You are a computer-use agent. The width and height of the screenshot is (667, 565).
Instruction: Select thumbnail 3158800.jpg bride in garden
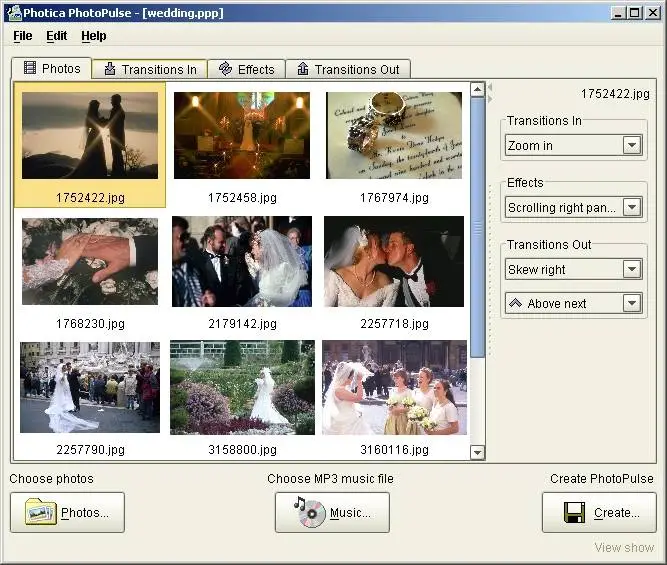(x=242, y=387)
